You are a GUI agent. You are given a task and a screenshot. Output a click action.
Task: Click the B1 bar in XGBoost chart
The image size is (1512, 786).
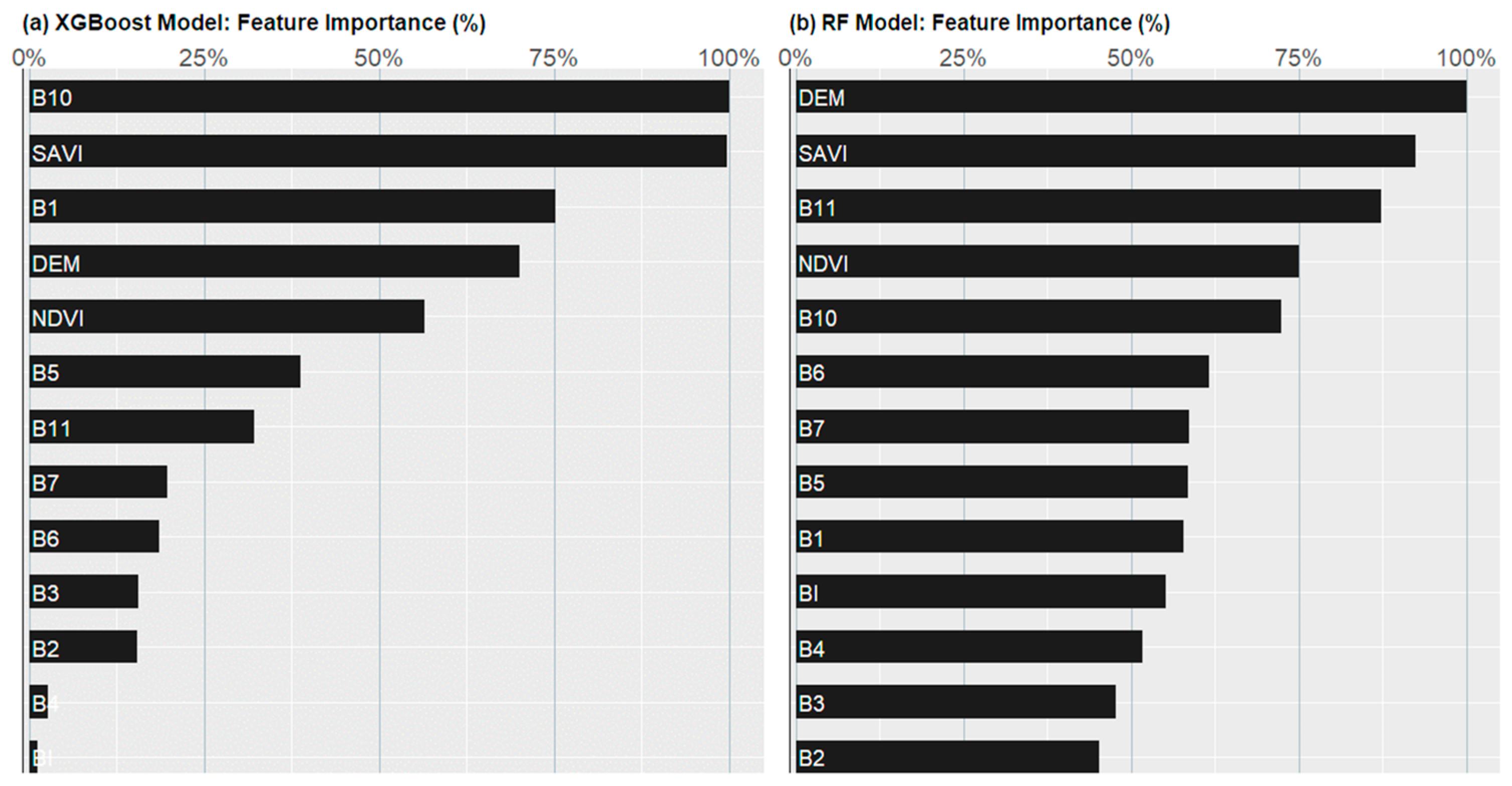(x=292, y=207)
